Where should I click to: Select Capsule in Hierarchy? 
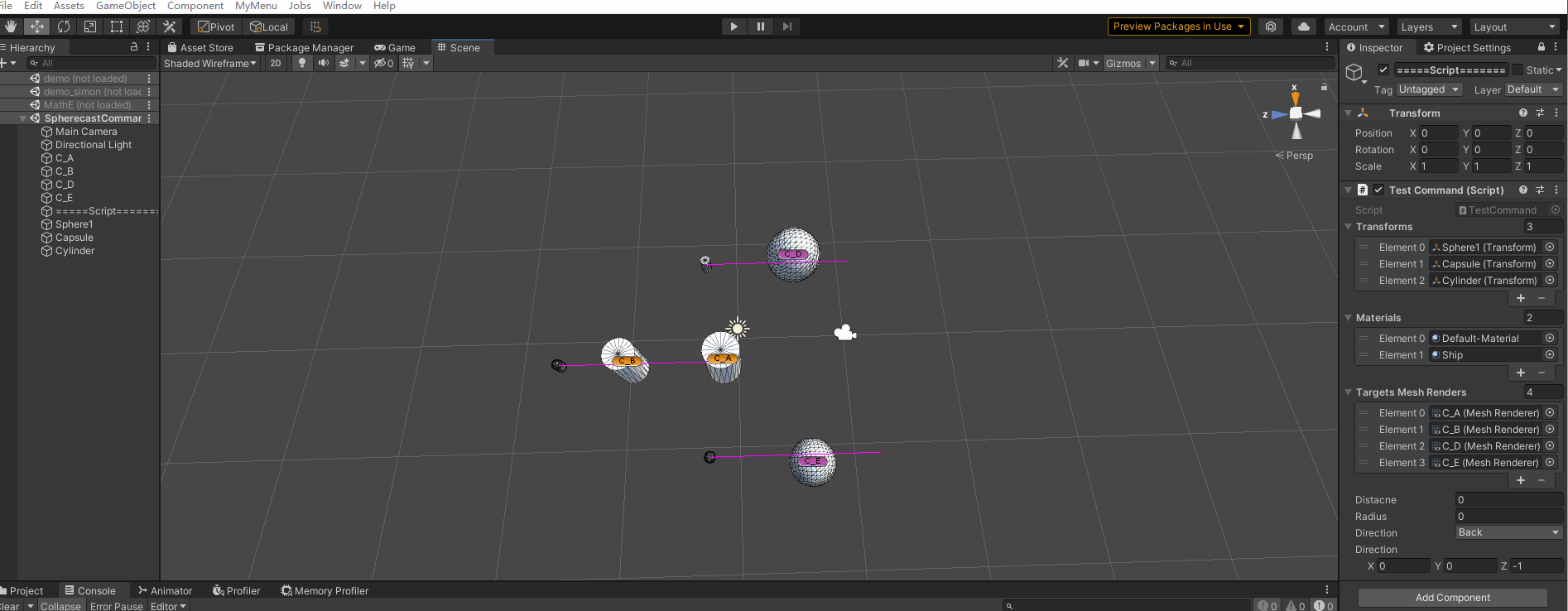click(75, 238)
